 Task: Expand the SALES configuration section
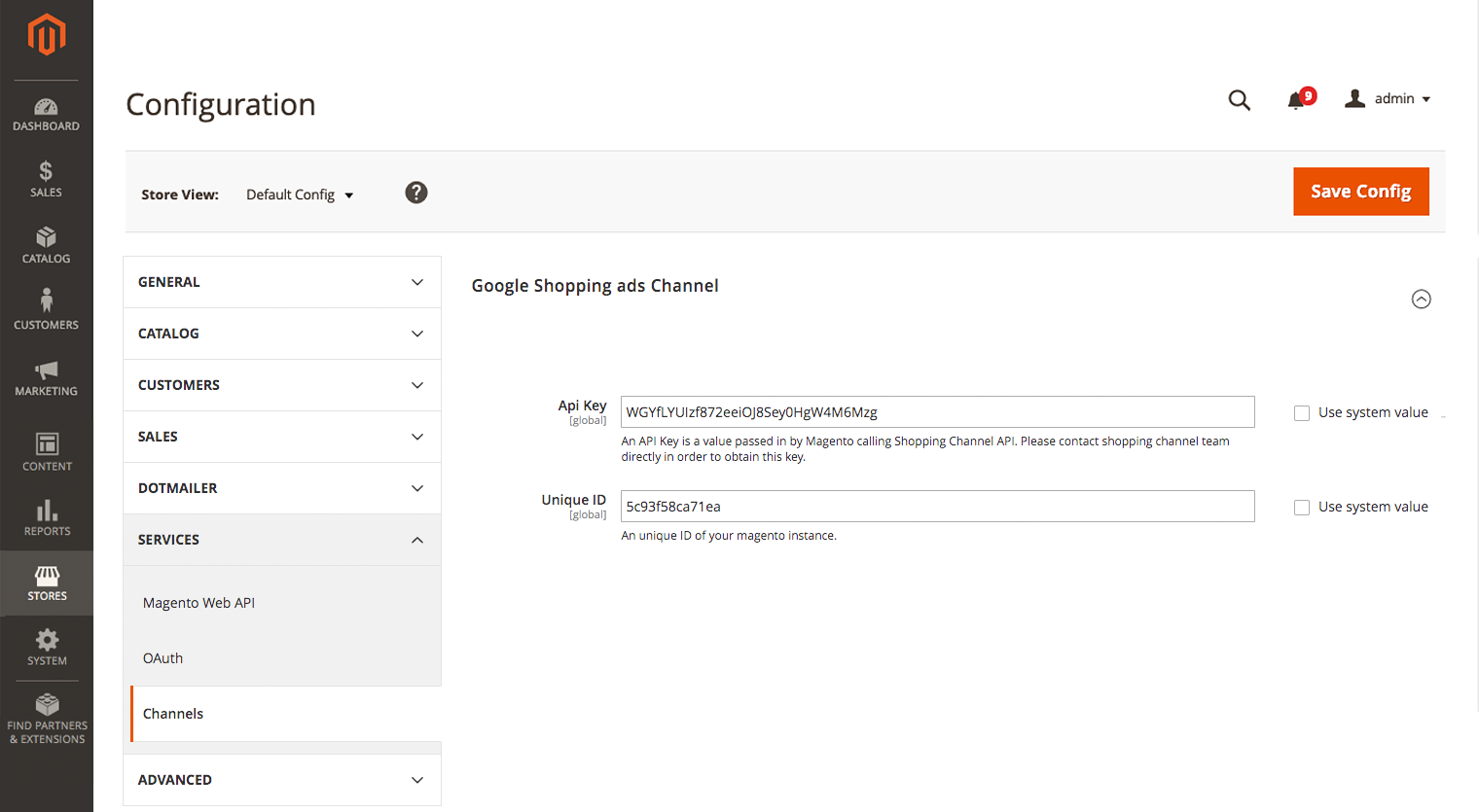282,437
